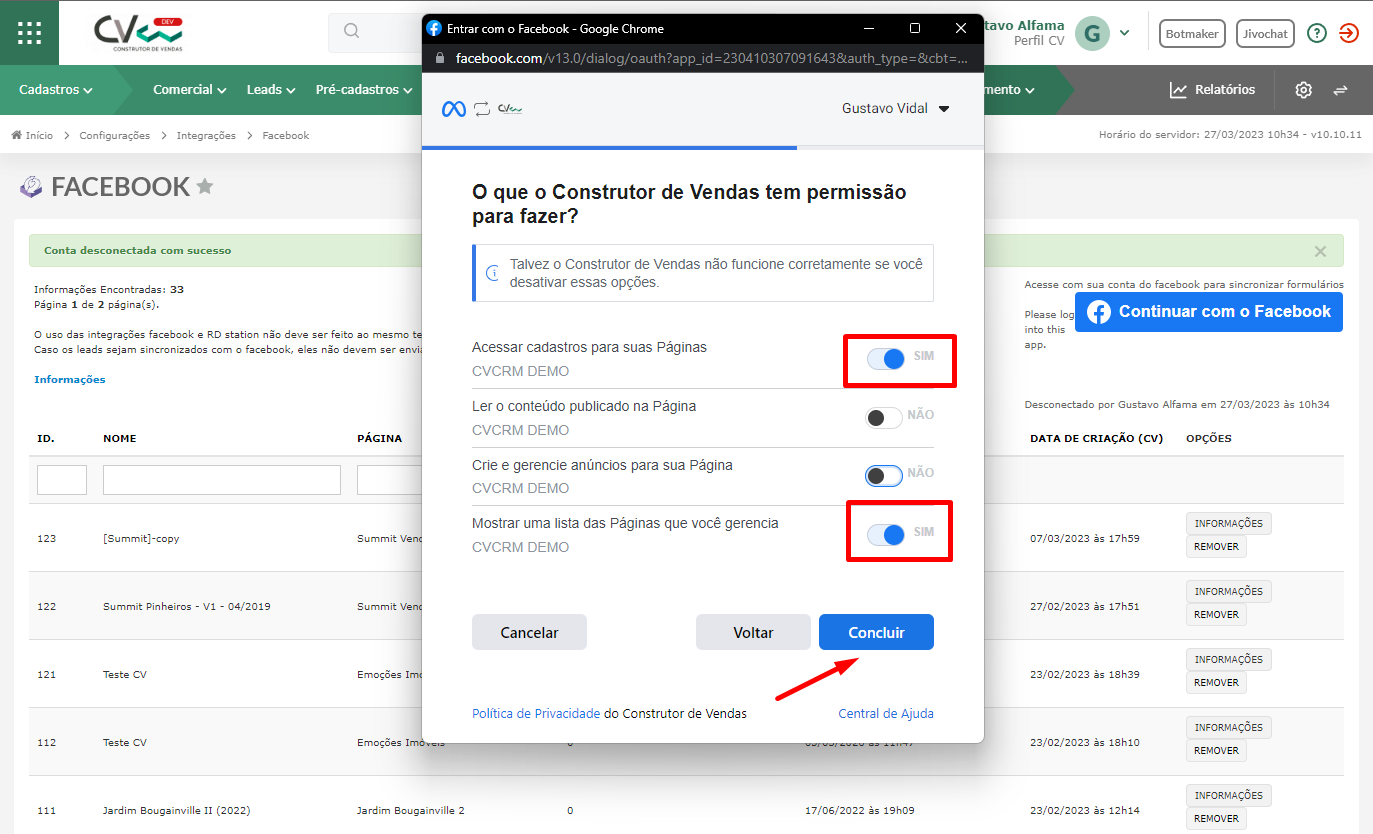1373x834 pixels.
Task: Click INFORMAÇÕES for row 122
Action: coord(1229,591)
